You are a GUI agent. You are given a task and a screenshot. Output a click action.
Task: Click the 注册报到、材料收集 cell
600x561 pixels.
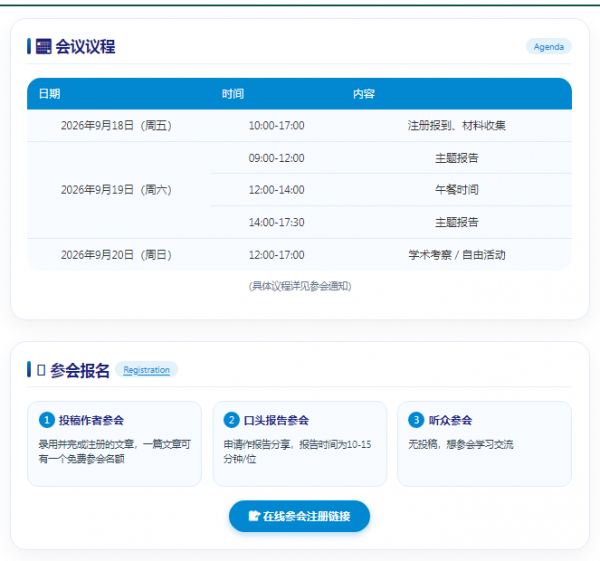tap(457, 126)
